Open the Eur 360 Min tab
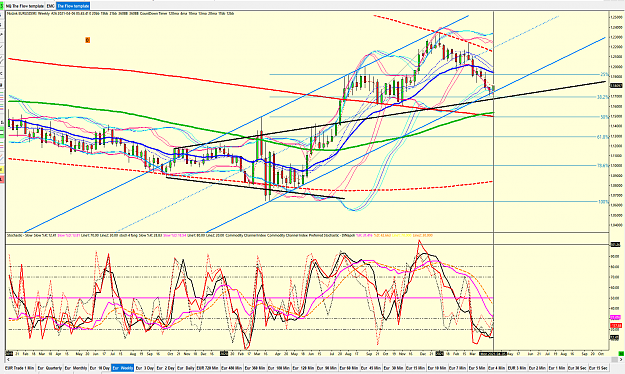This screenshot has width=625, height=374. pyautogui.click(x=256, y=368)
